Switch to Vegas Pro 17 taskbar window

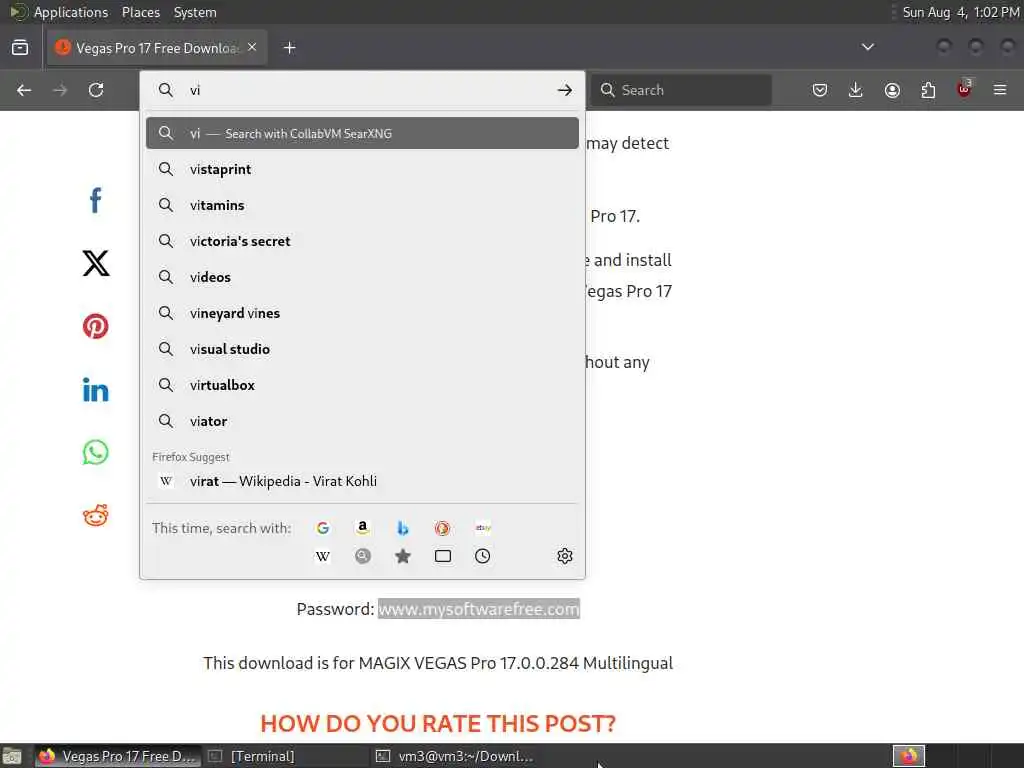(118, 756)
